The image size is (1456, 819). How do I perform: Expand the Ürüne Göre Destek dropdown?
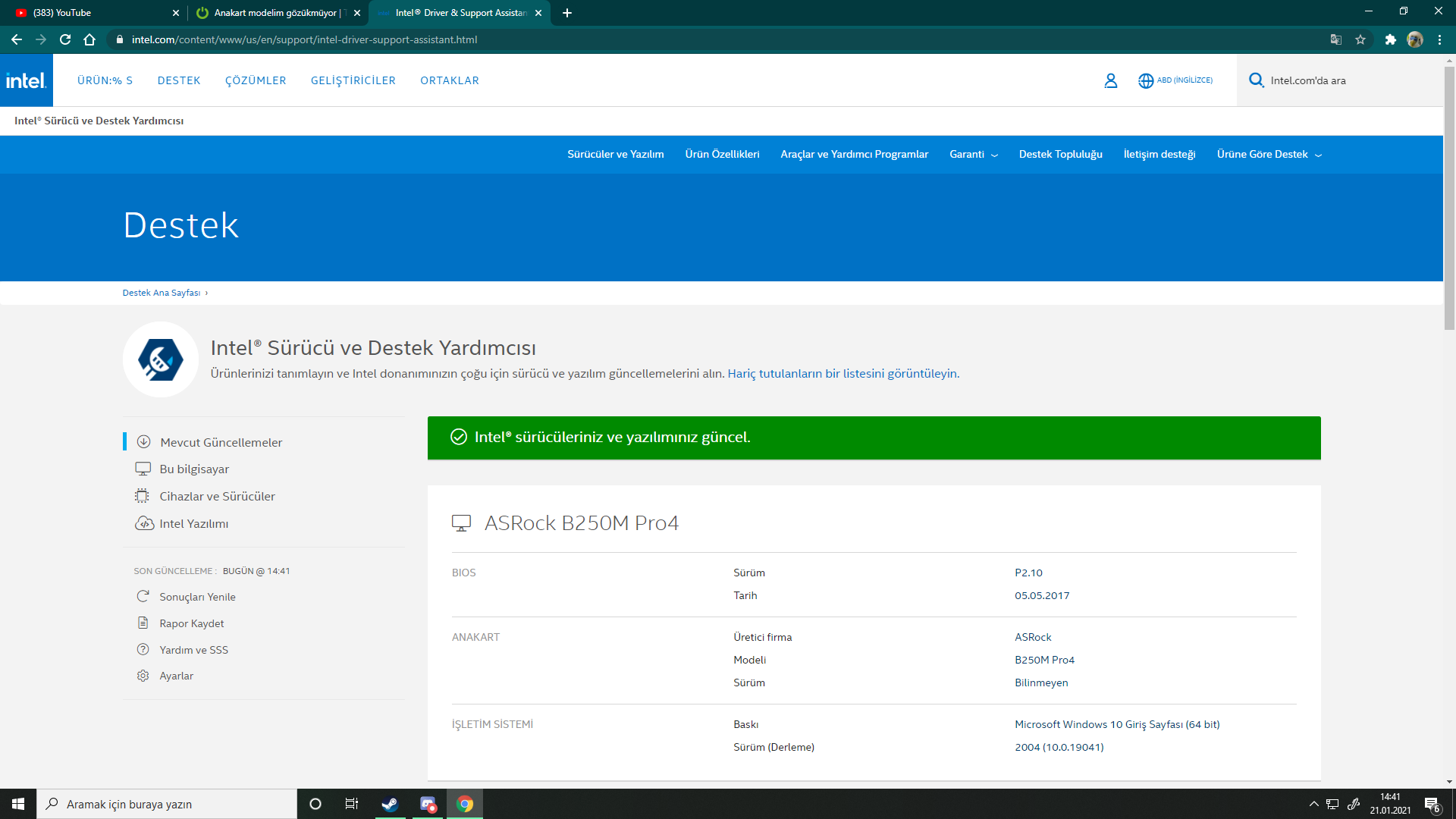[1269, 154]
